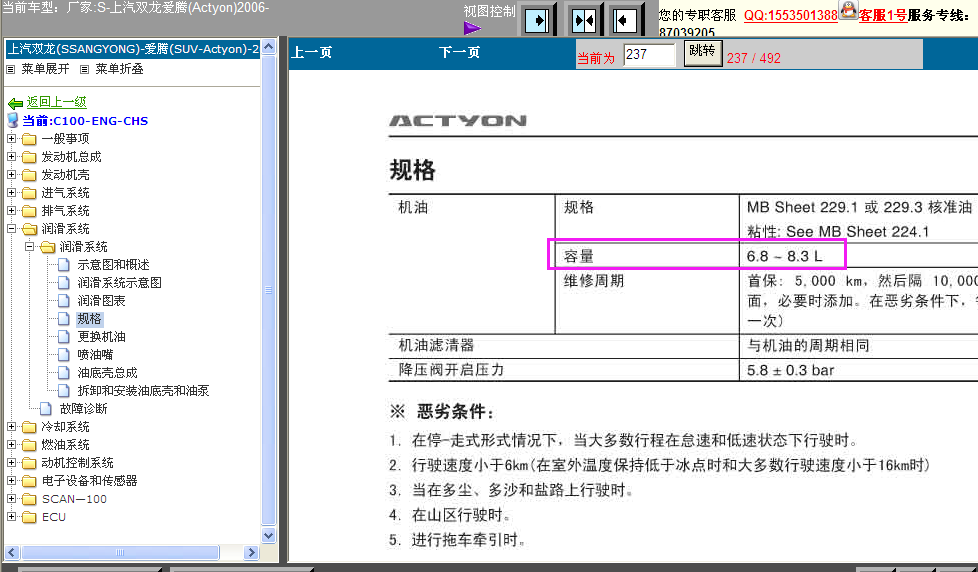Click the 上汽双龙(SSANGYONG) tree header
Image resolution: width=978 pixels, height=572 pixels.
(x=133, y=49)
